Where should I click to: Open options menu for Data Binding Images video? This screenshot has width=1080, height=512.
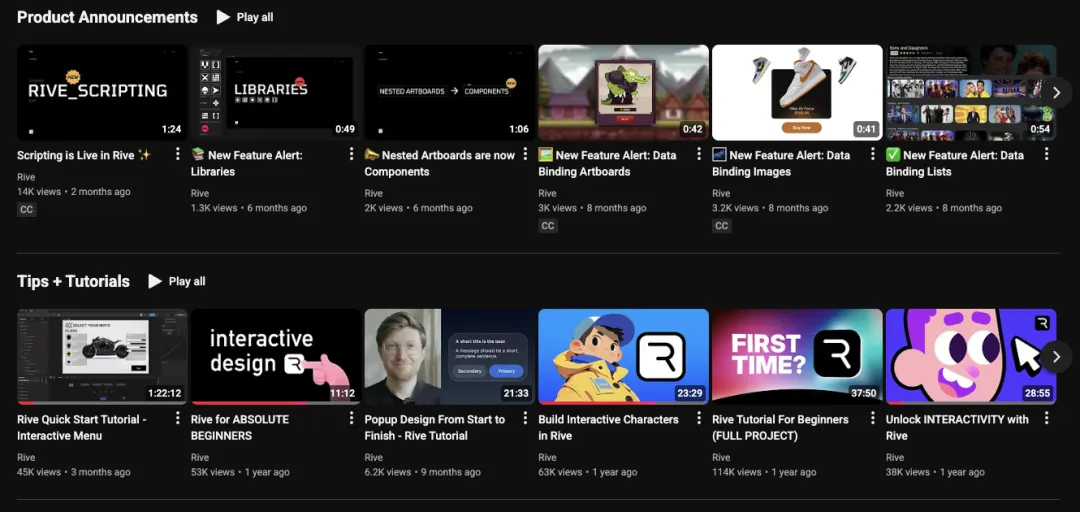[873, 154]
